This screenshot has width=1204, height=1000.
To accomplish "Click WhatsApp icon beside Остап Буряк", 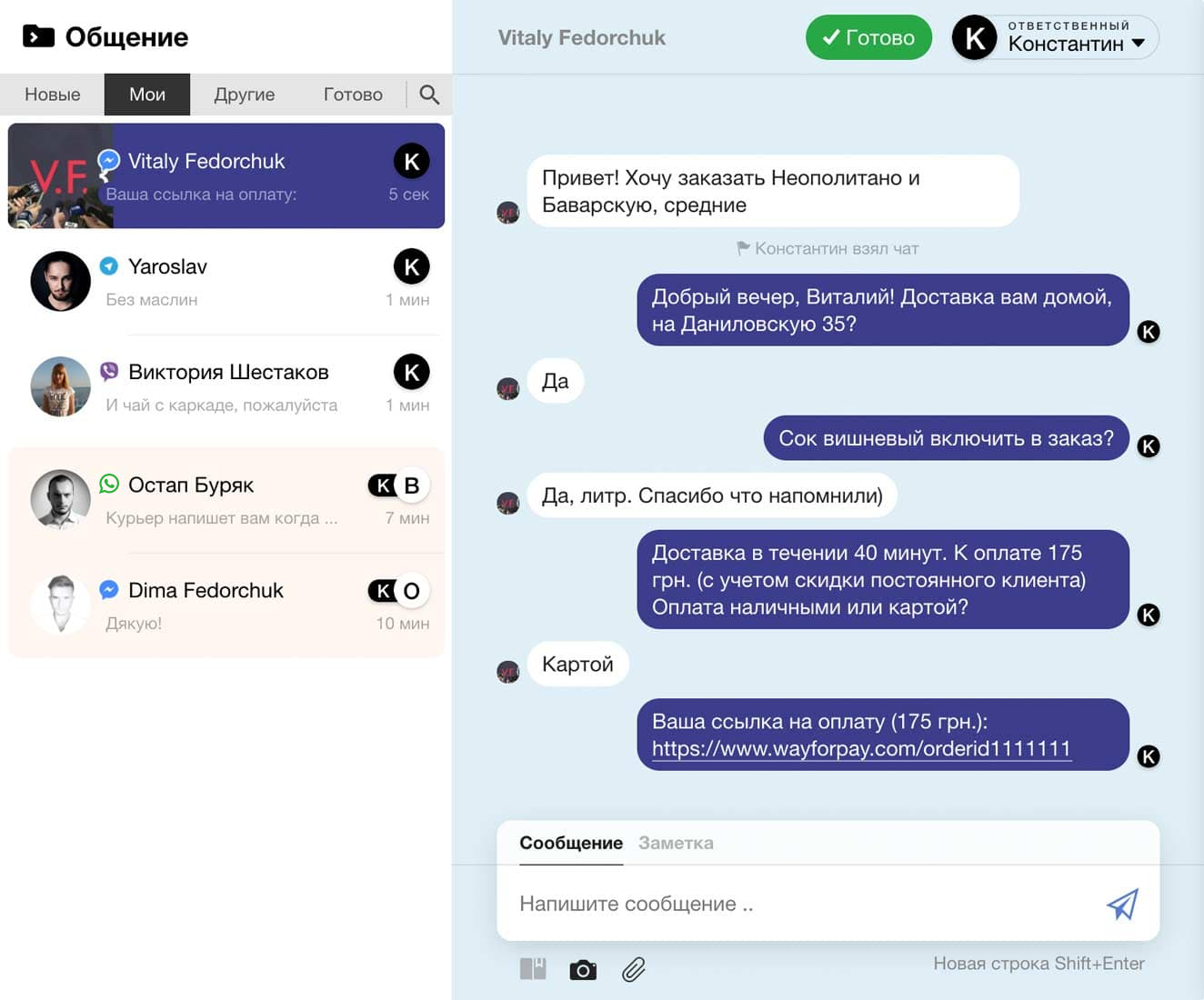I will 109,484.
